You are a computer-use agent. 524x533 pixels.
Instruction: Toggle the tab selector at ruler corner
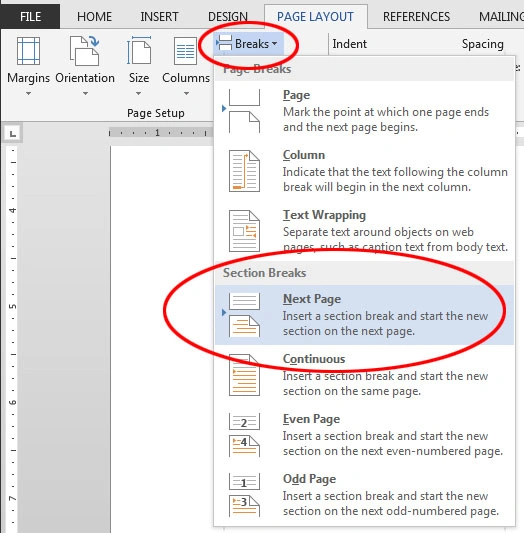[x=13, y=134]
